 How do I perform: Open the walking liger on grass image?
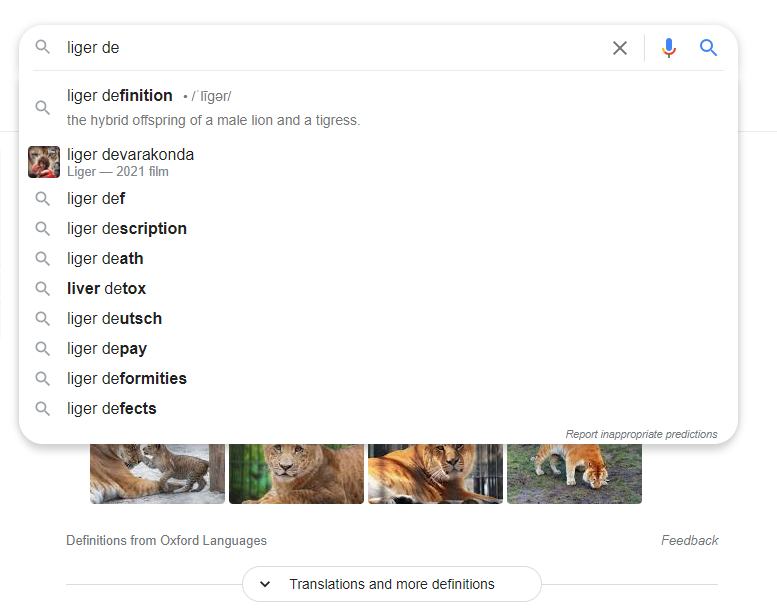point(574,474)
